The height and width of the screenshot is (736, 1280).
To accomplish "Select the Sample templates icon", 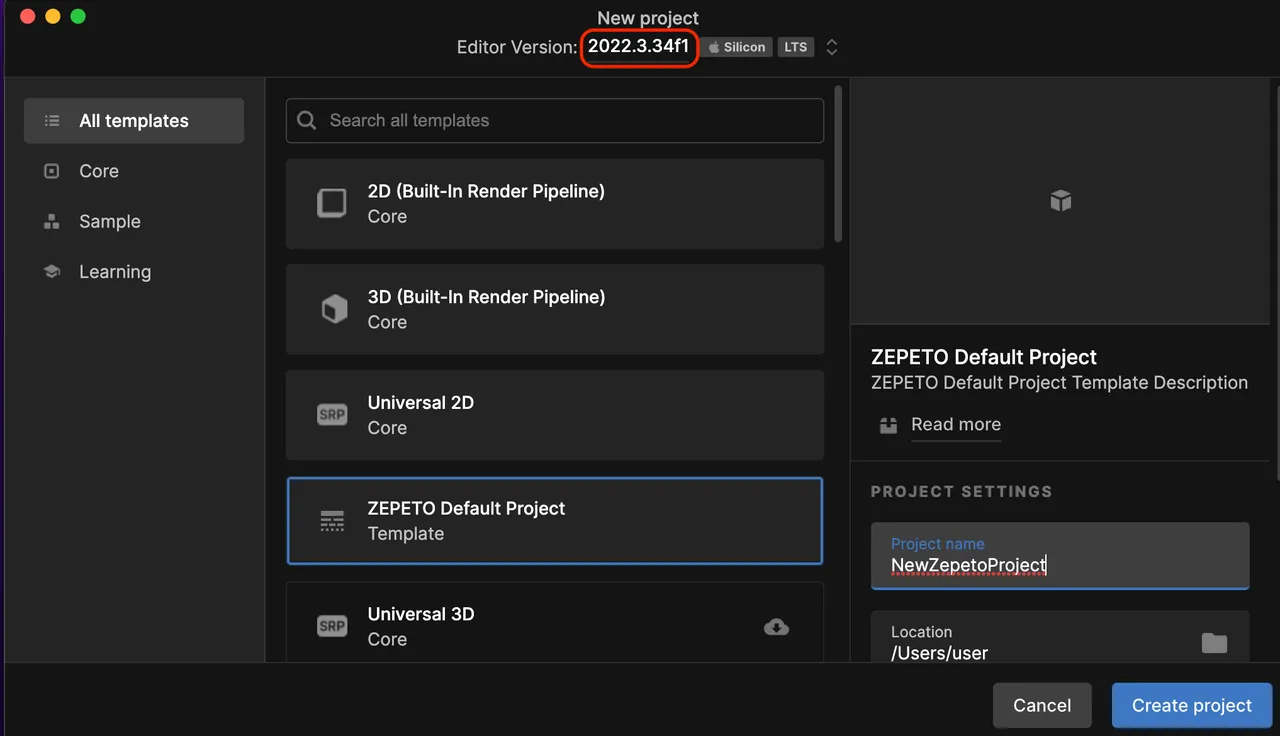I will tap(51, 221).
